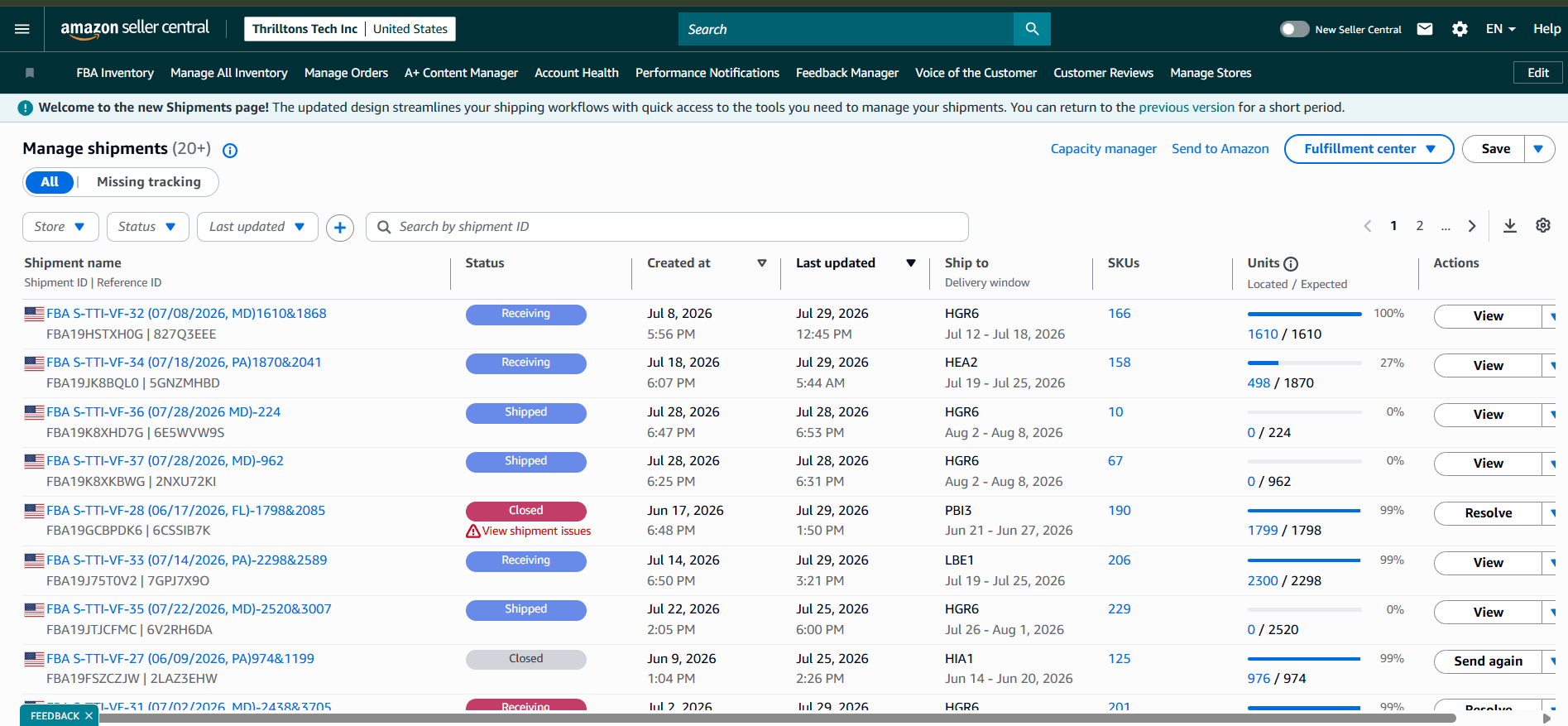The width and height of the screenshot is (1568, 726).
Task: Expand the Fulfillment center dropdown
Action: click(1369, 149)
